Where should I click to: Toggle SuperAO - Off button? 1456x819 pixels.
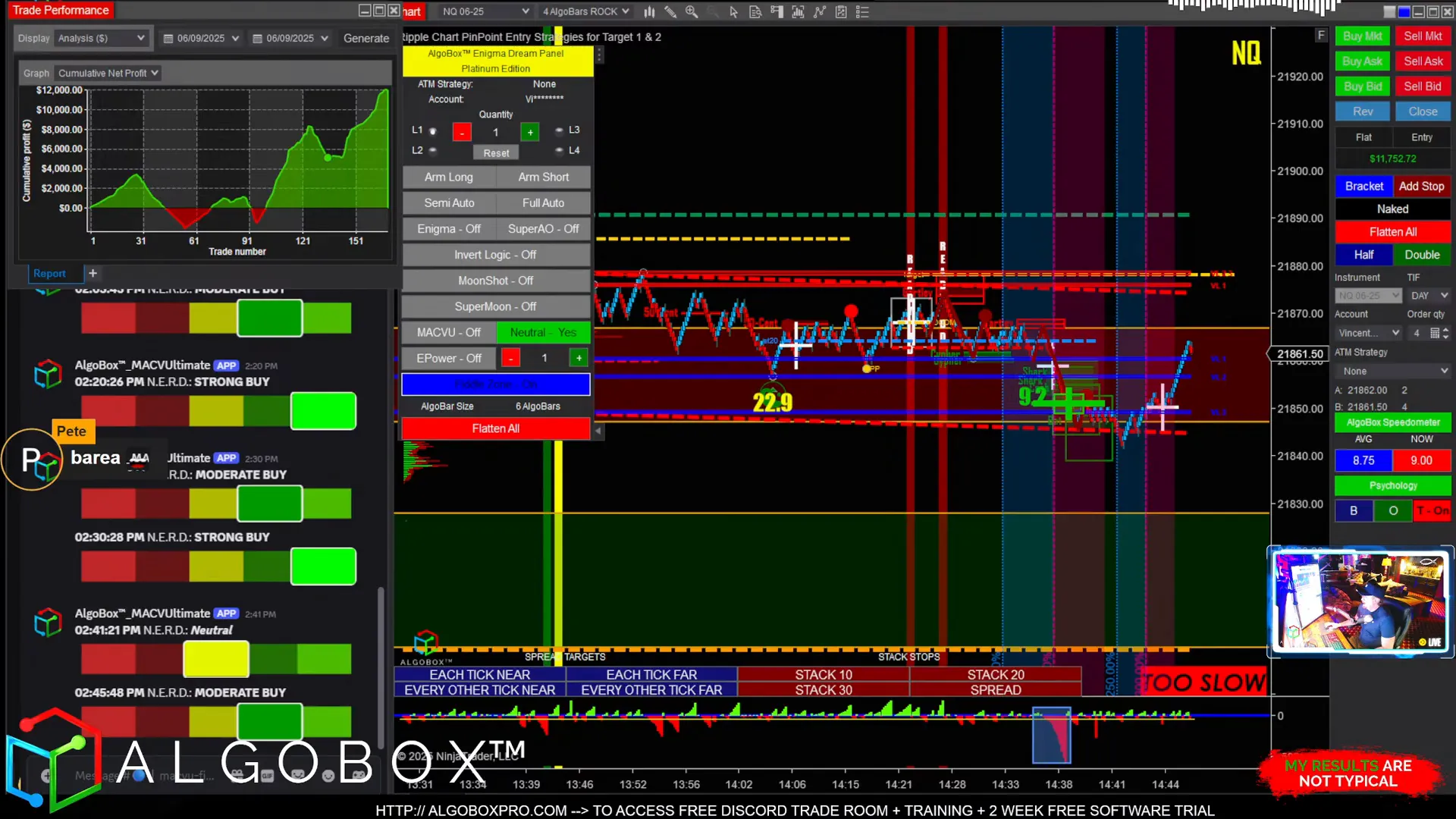pos(543,229)
